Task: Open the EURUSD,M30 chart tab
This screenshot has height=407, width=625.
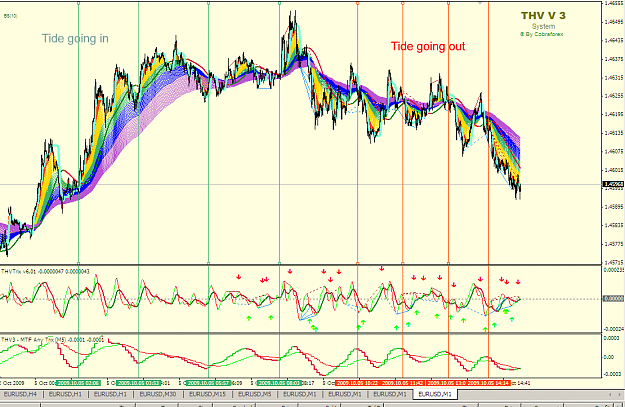Action: click(x=158, y=394)
